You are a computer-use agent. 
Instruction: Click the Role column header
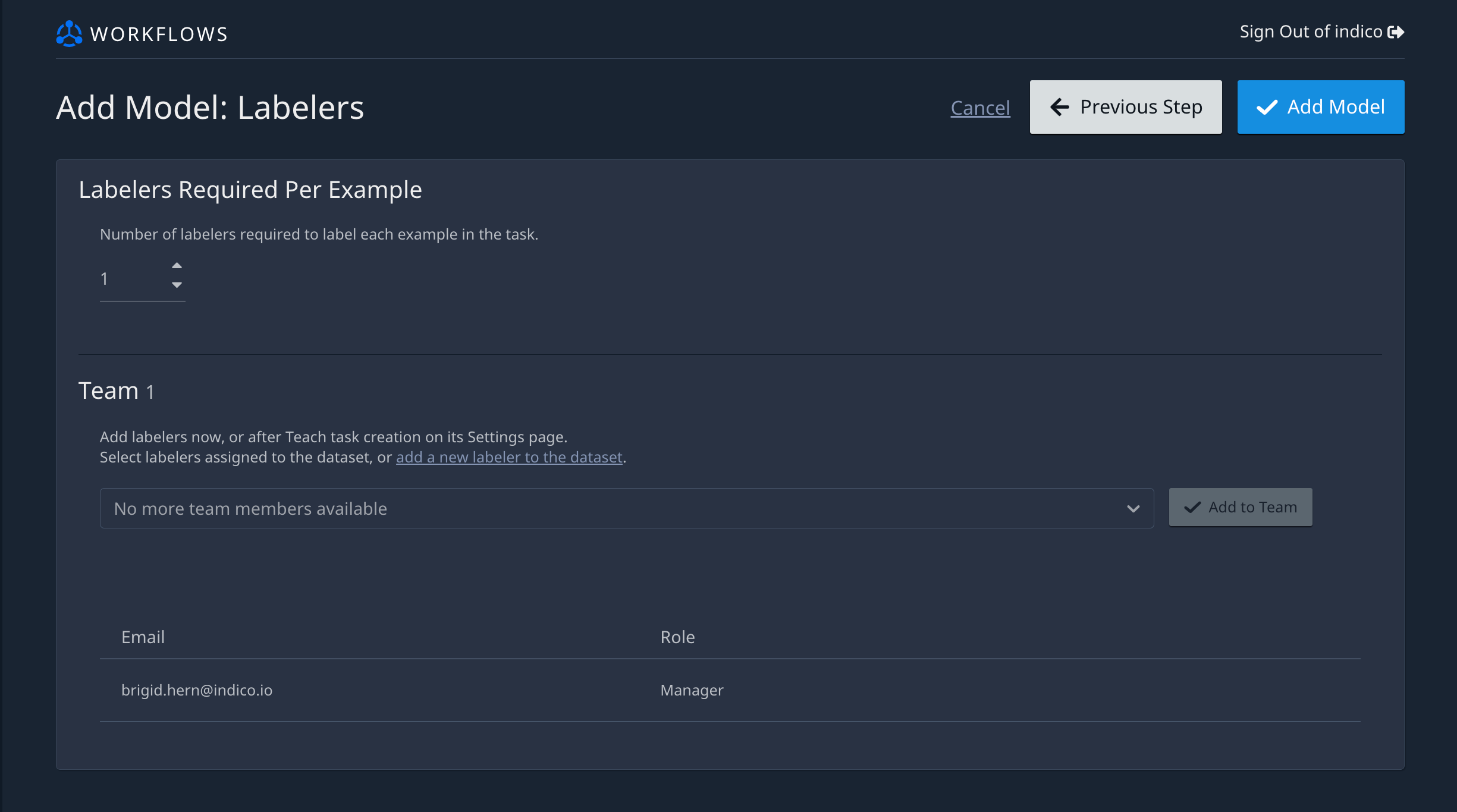tap(677, 637)
